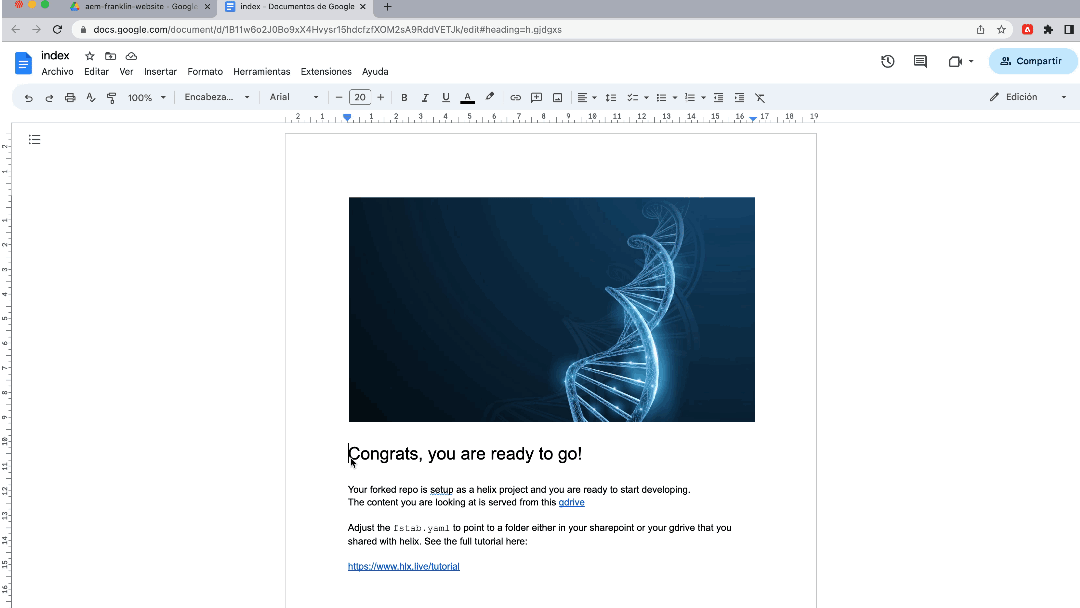The width and height of the screenshot is (1080, 608).
Task: Show document outline icon at left
Action: click(x=34, y=140)
